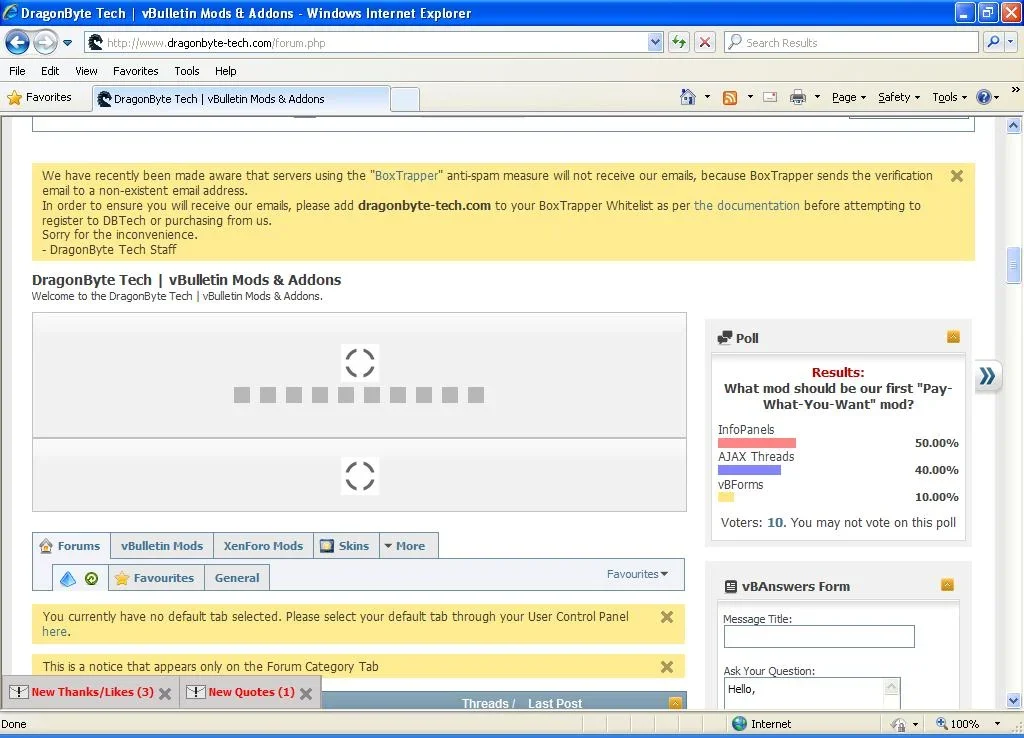Expand the Print dropdown arrow
This screenshot has width=1024, height=738.
[x=817, y=97]
